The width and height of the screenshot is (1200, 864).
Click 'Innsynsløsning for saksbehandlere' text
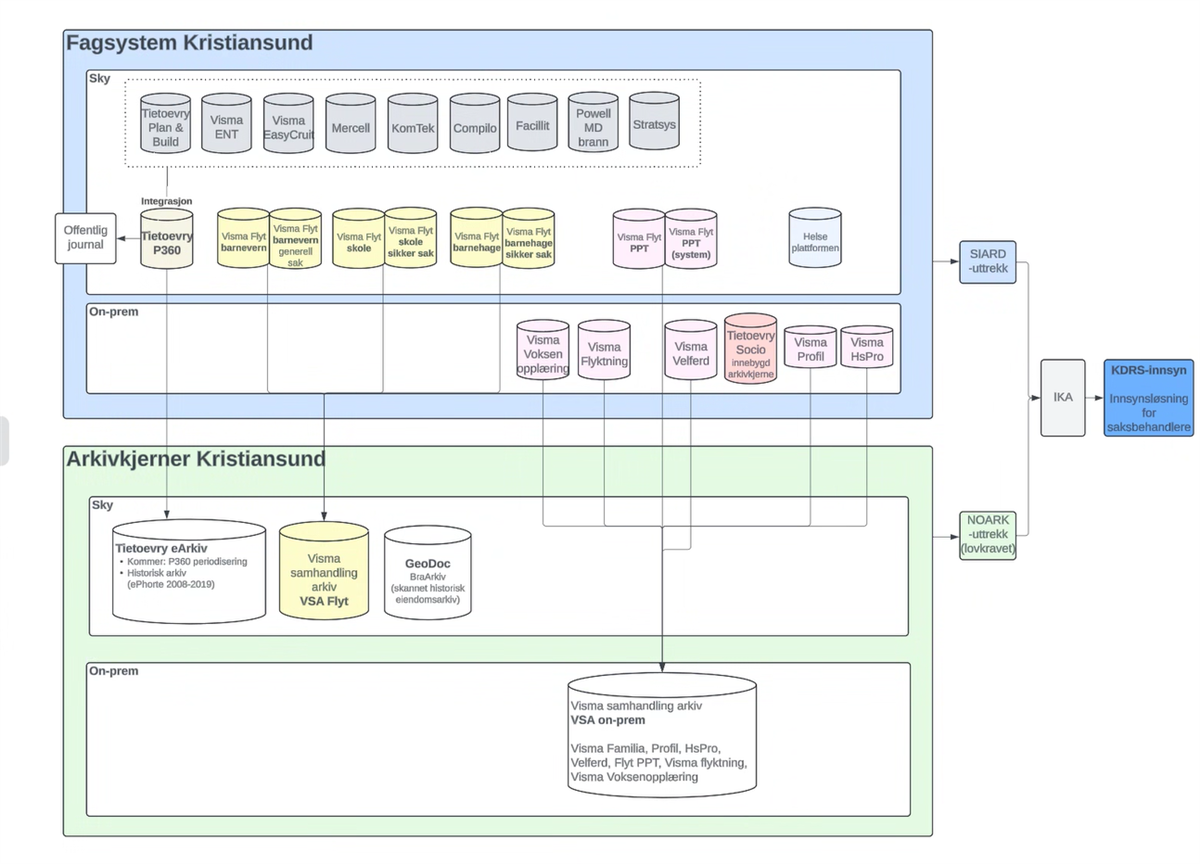pos(1149,412)
